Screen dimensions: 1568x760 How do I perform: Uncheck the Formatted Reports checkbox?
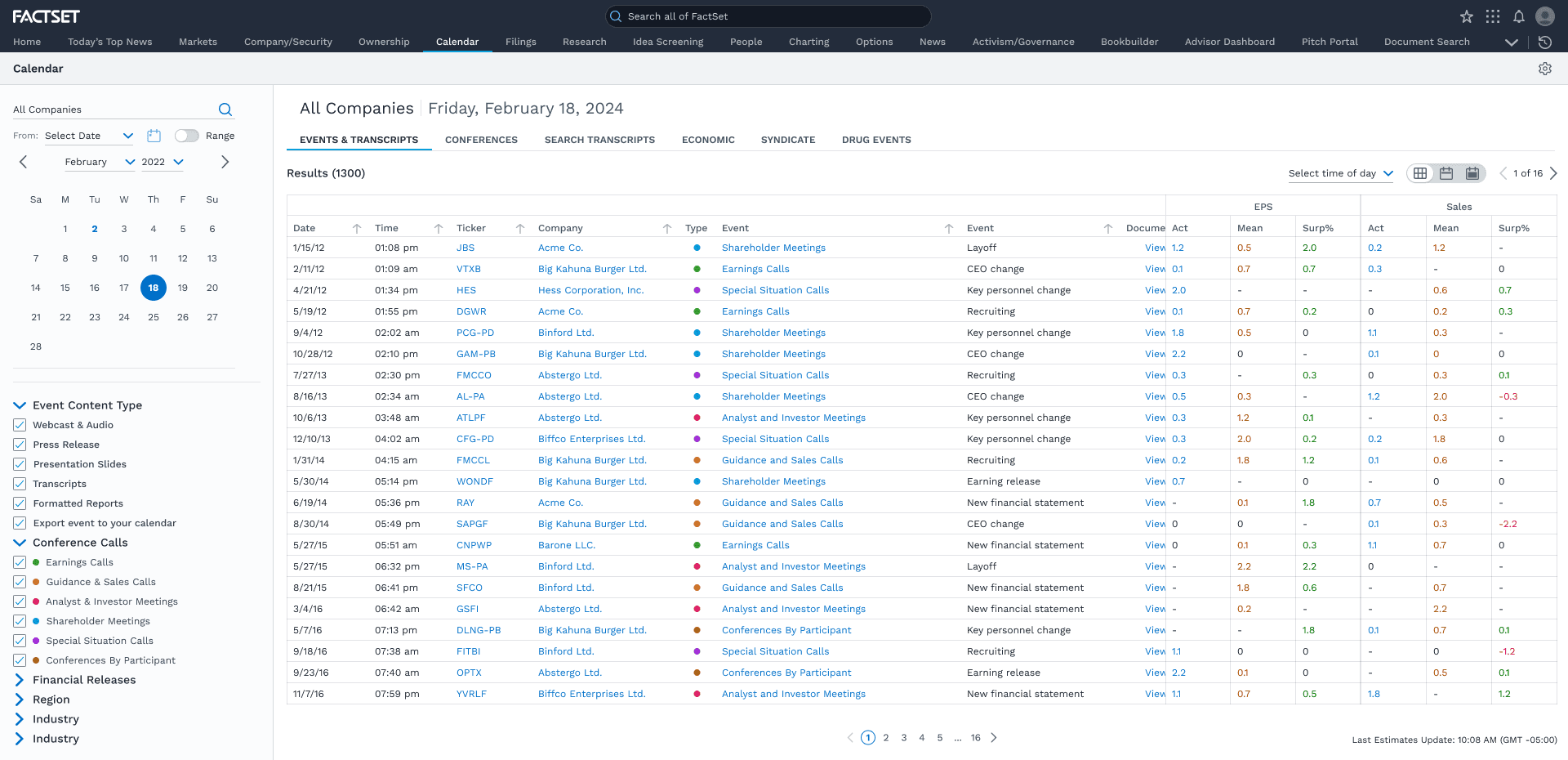pos(20,503)
